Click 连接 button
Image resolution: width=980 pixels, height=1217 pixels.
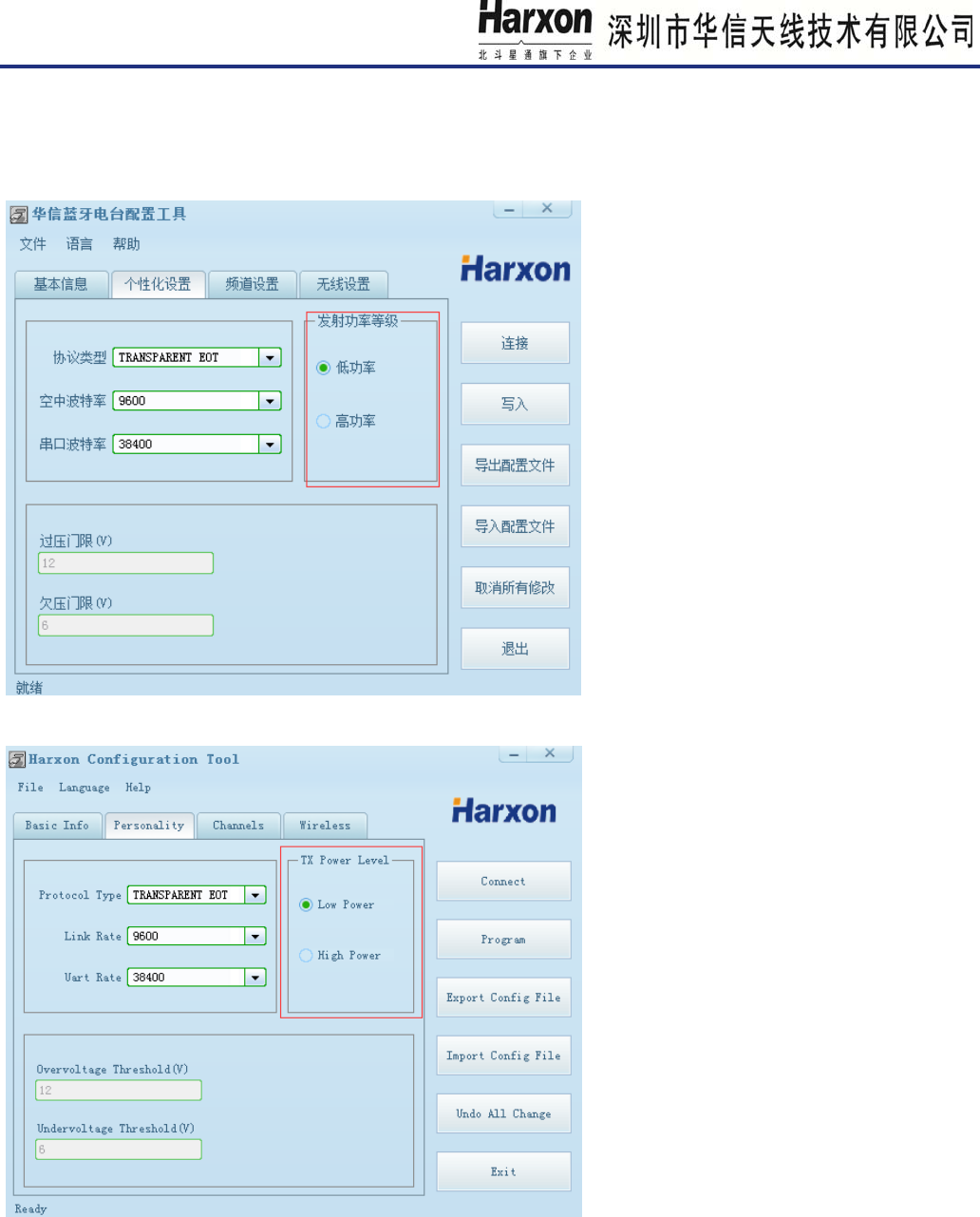tap(515, 343)
